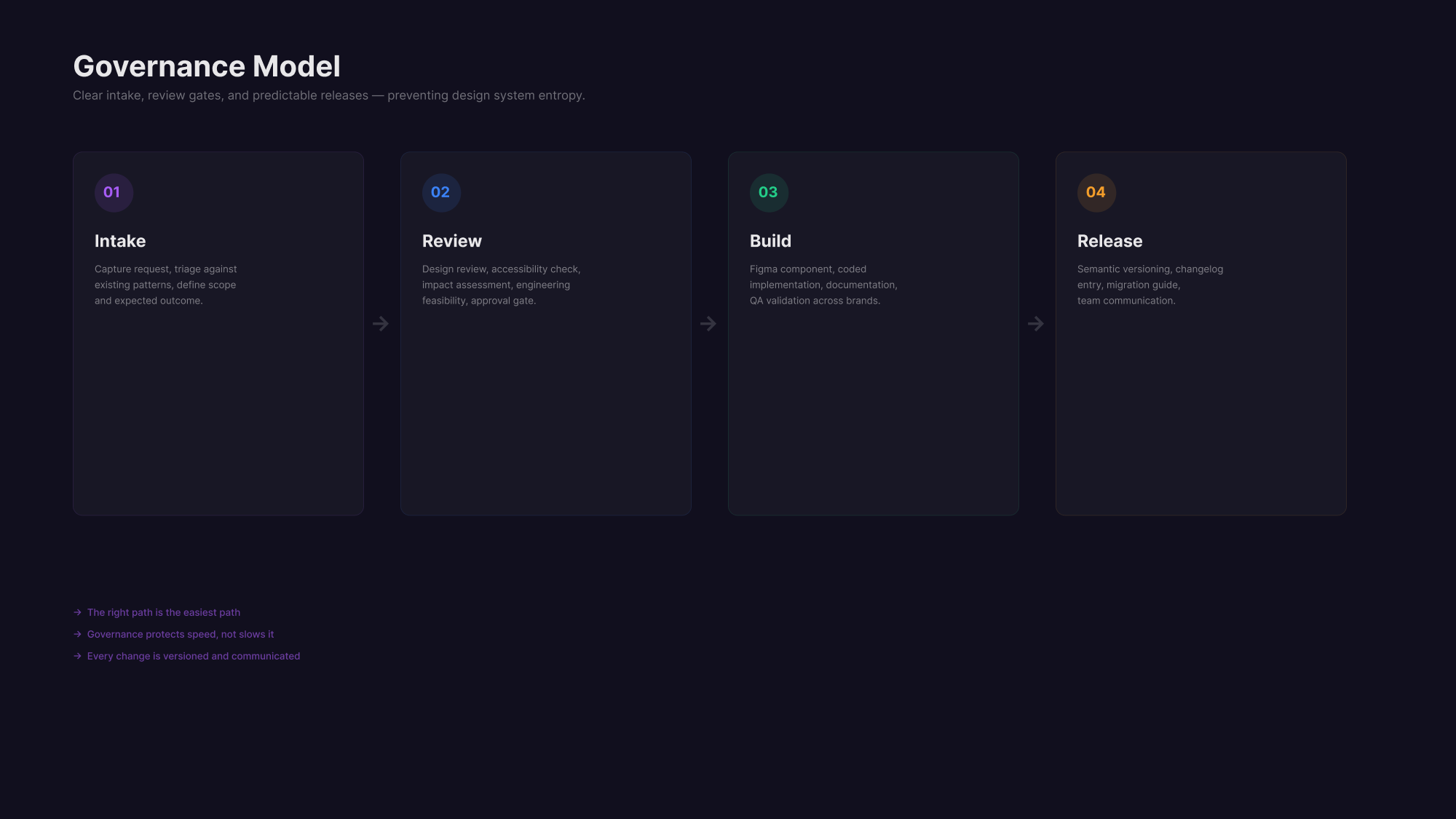
Task: Click the blue 02 step badge
Action: pyautogui.click(x=441, y=193)
